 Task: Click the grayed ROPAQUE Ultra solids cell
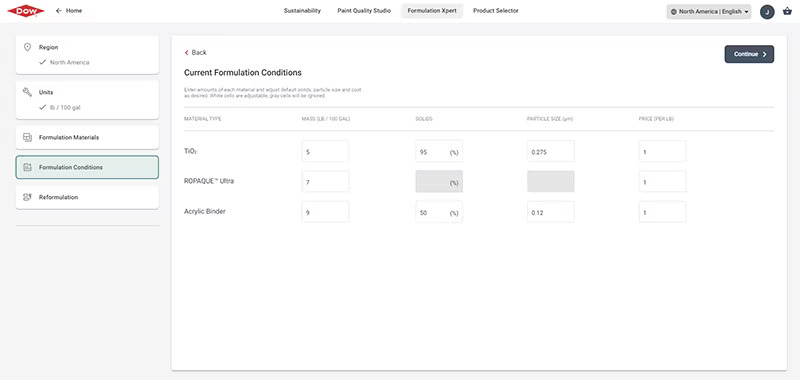coord(439,182)
